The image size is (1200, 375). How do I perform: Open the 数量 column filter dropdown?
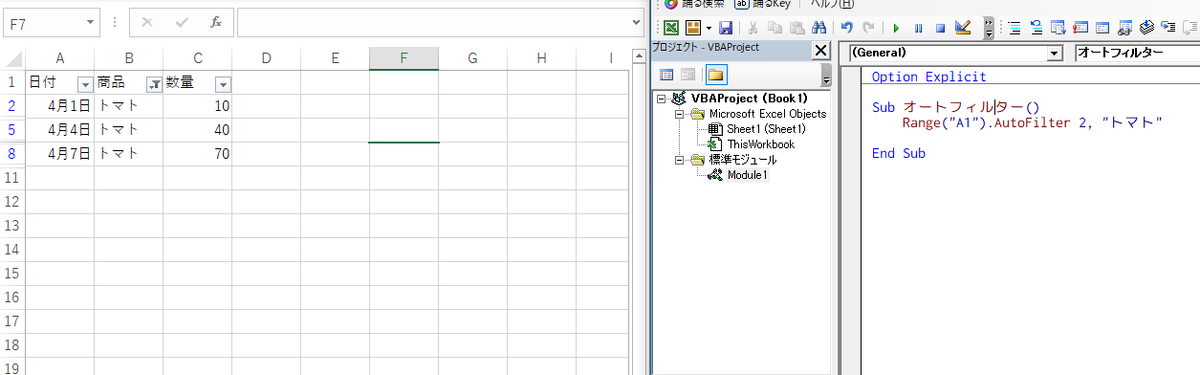[223, 84]
